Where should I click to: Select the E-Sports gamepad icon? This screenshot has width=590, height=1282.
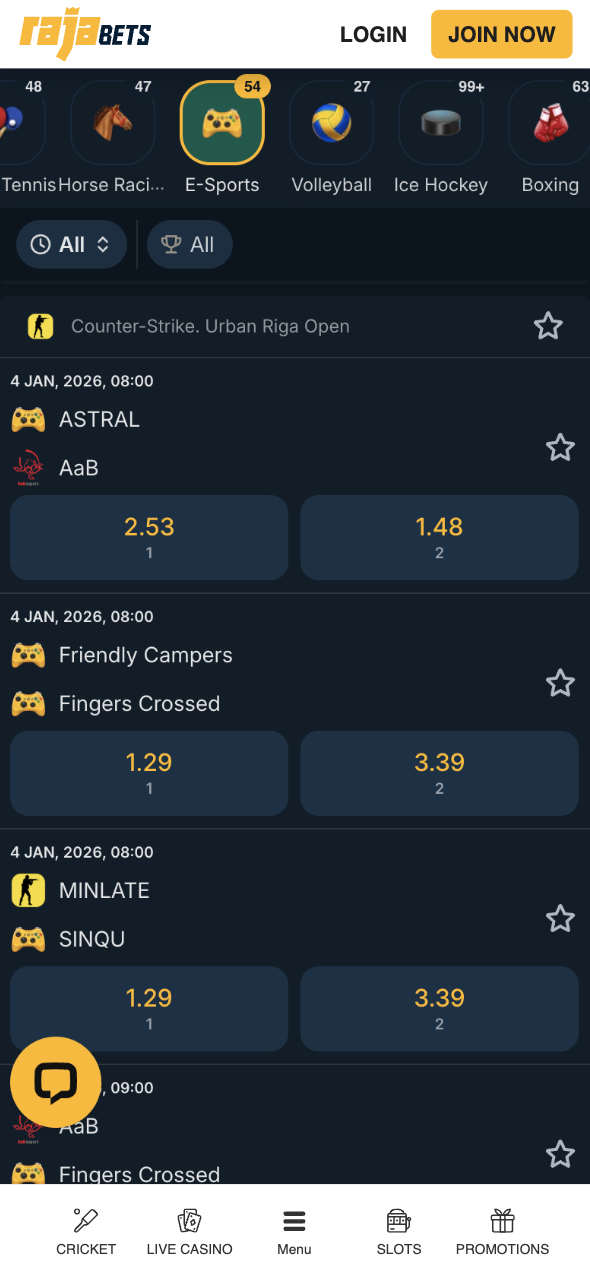pyautogui.click(x=222, y=122)
